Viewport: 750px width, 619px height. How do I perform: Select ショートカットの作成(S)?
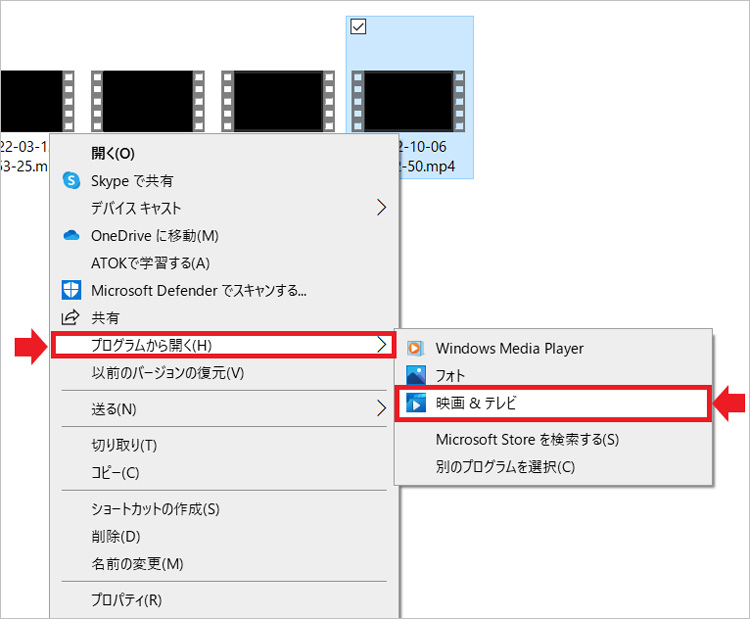[225, 508]
